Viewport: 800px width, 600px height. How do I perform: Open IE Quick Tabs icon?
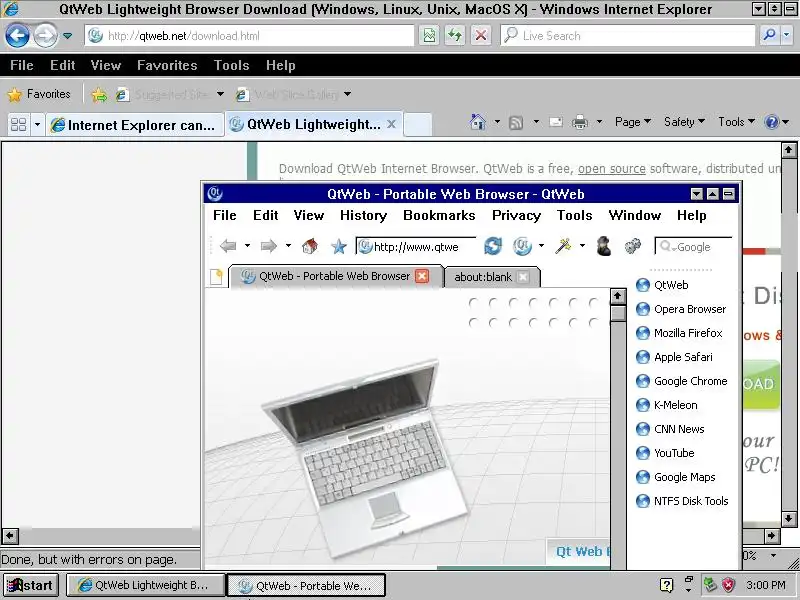[x=19, y=124]
